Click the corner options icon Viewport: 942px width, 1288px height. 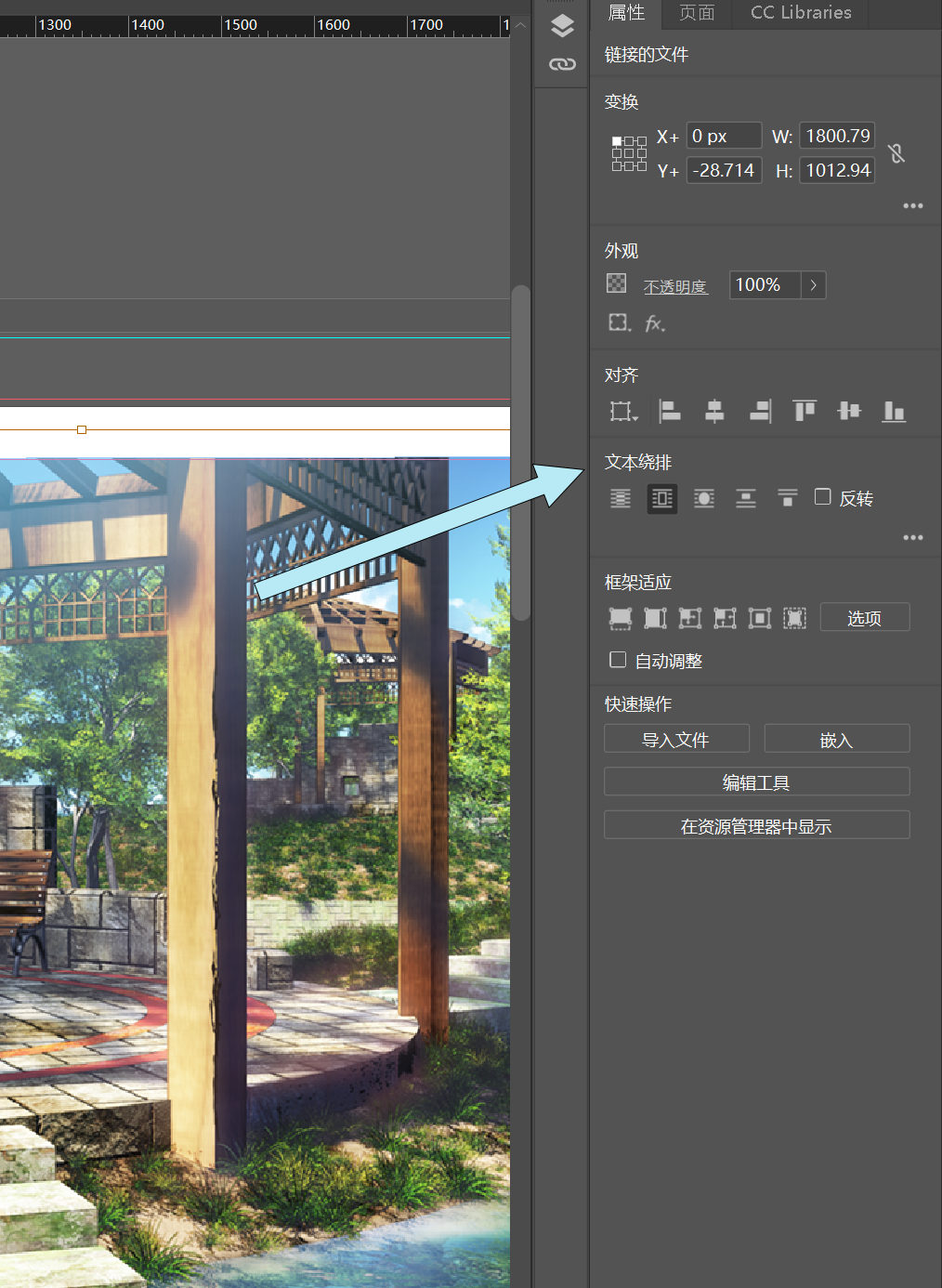click(619, 322)
